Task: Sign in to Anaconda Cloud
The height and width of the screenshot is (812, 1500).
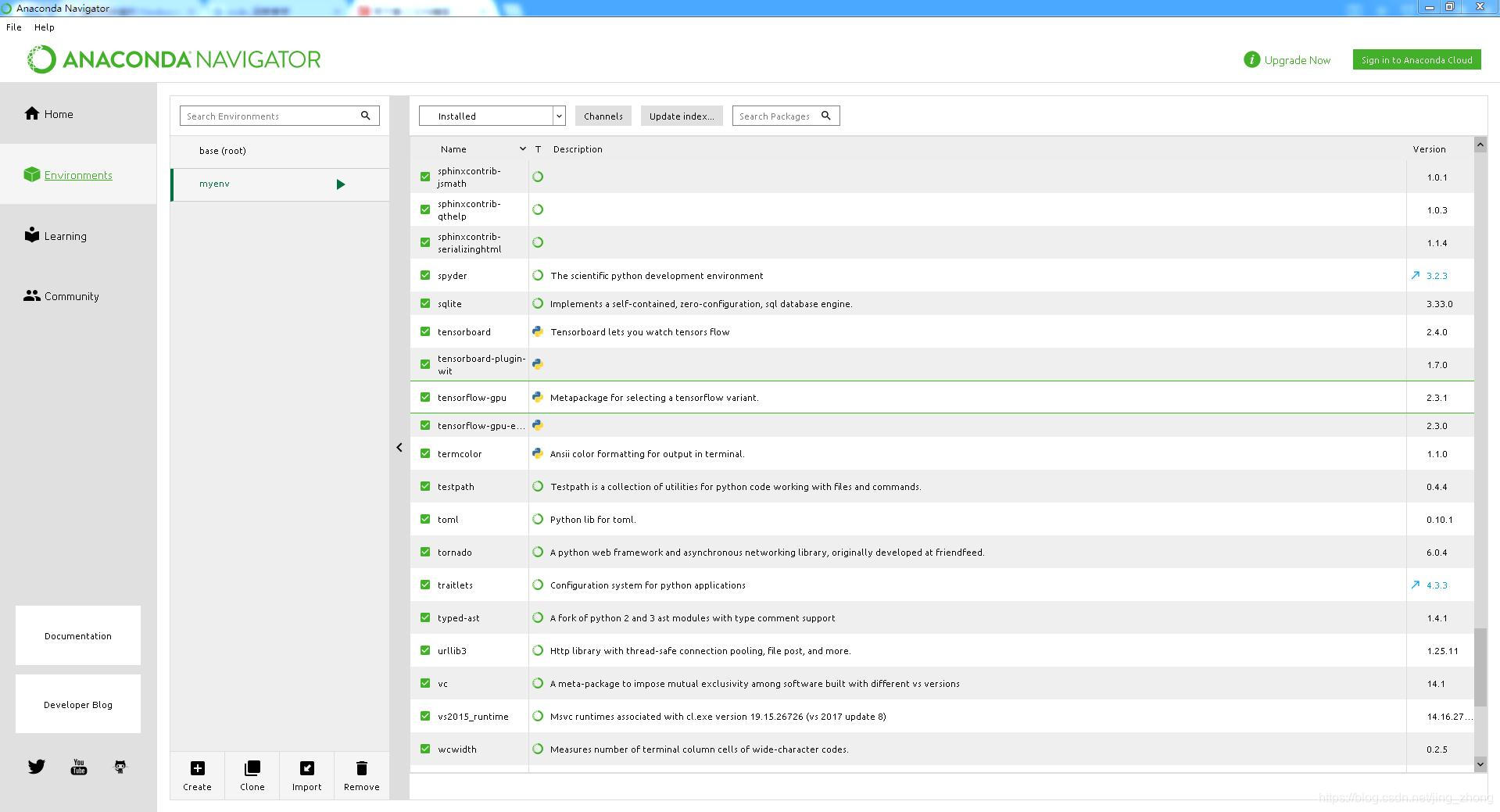Action: (x=1416, y=59)
